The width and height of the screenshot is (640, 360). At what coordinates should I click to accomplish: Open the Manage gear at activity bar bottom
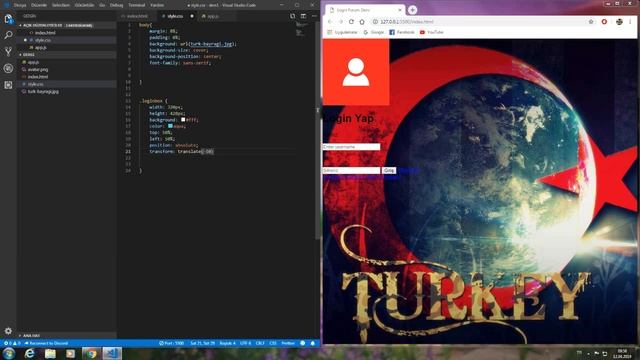point(8,331)
